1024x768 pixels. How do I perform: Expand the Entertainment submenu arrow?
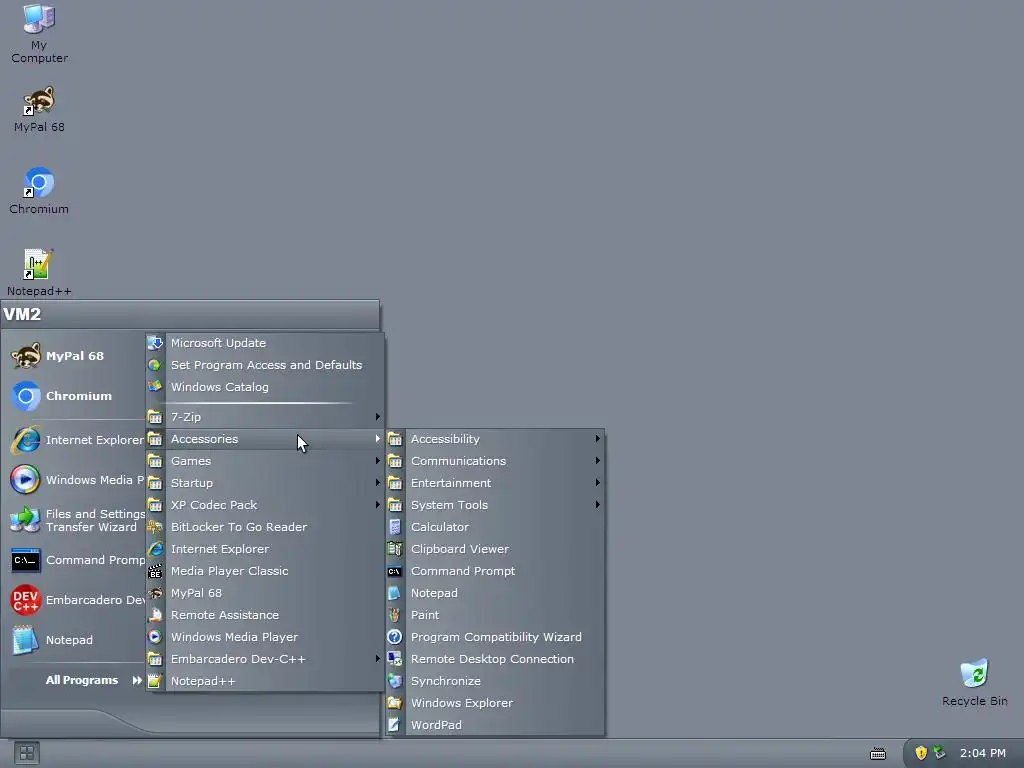pos(598,483)
